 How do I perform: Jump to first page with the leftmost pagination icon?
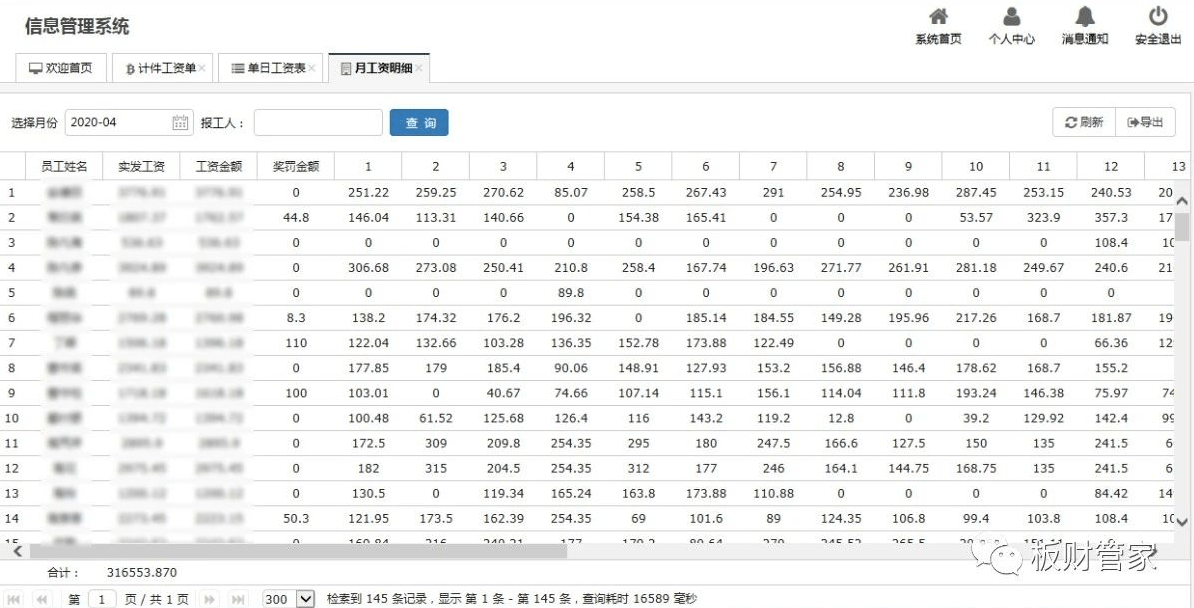click(x=12, y=598)
